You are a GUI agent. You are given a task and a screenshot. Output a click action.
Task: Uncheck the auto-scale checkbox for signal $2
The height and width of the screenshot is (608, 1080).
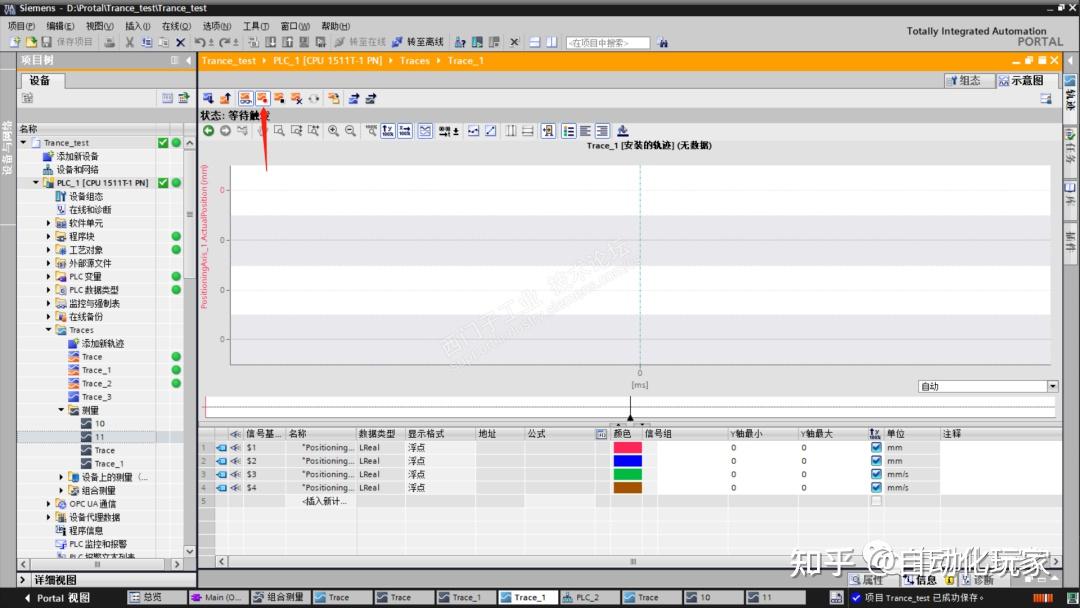tap(876, 461)
